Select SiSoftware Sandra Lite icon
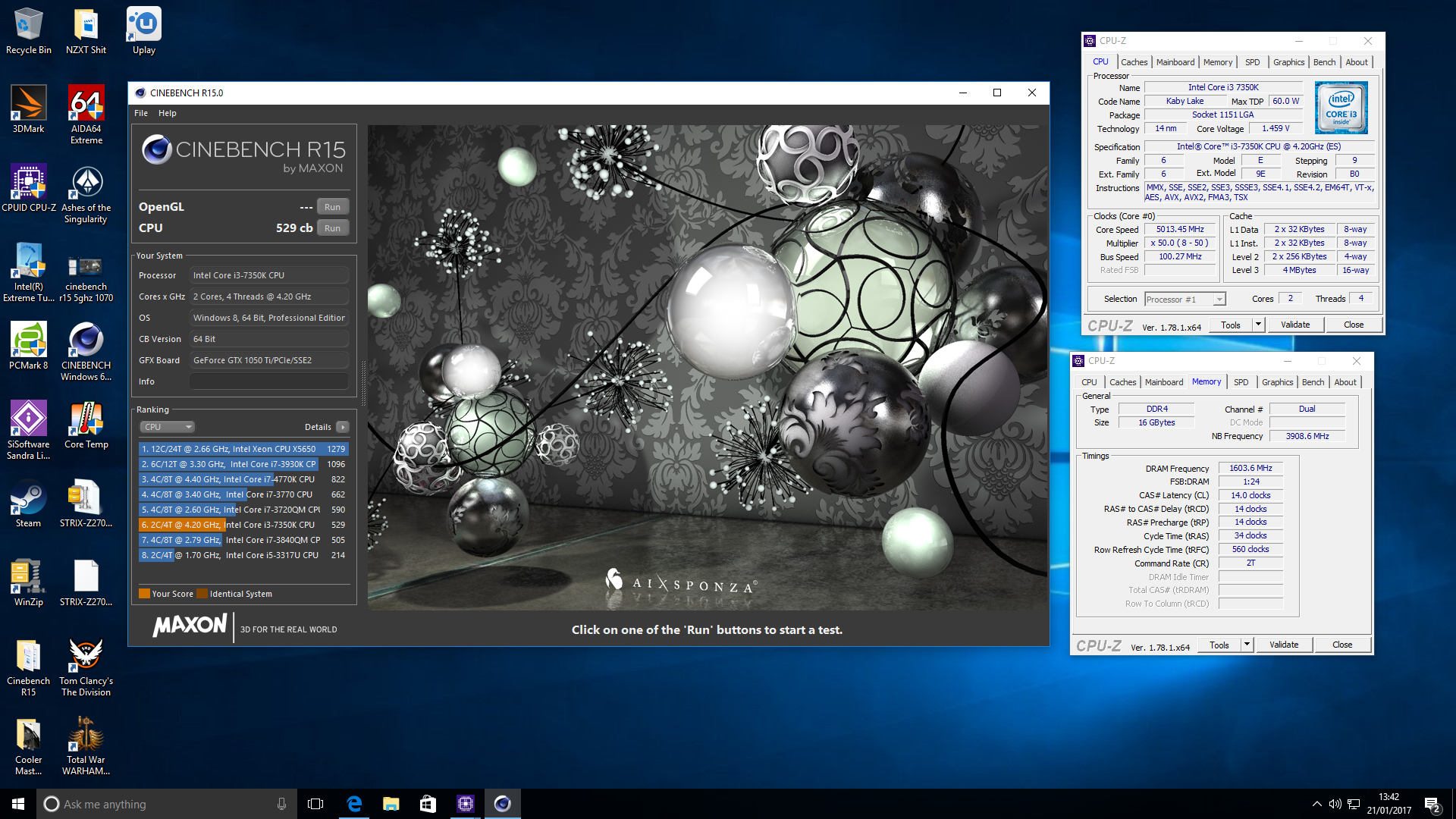The height and width of the screenshot is (819, 1456). coord(28,430)
